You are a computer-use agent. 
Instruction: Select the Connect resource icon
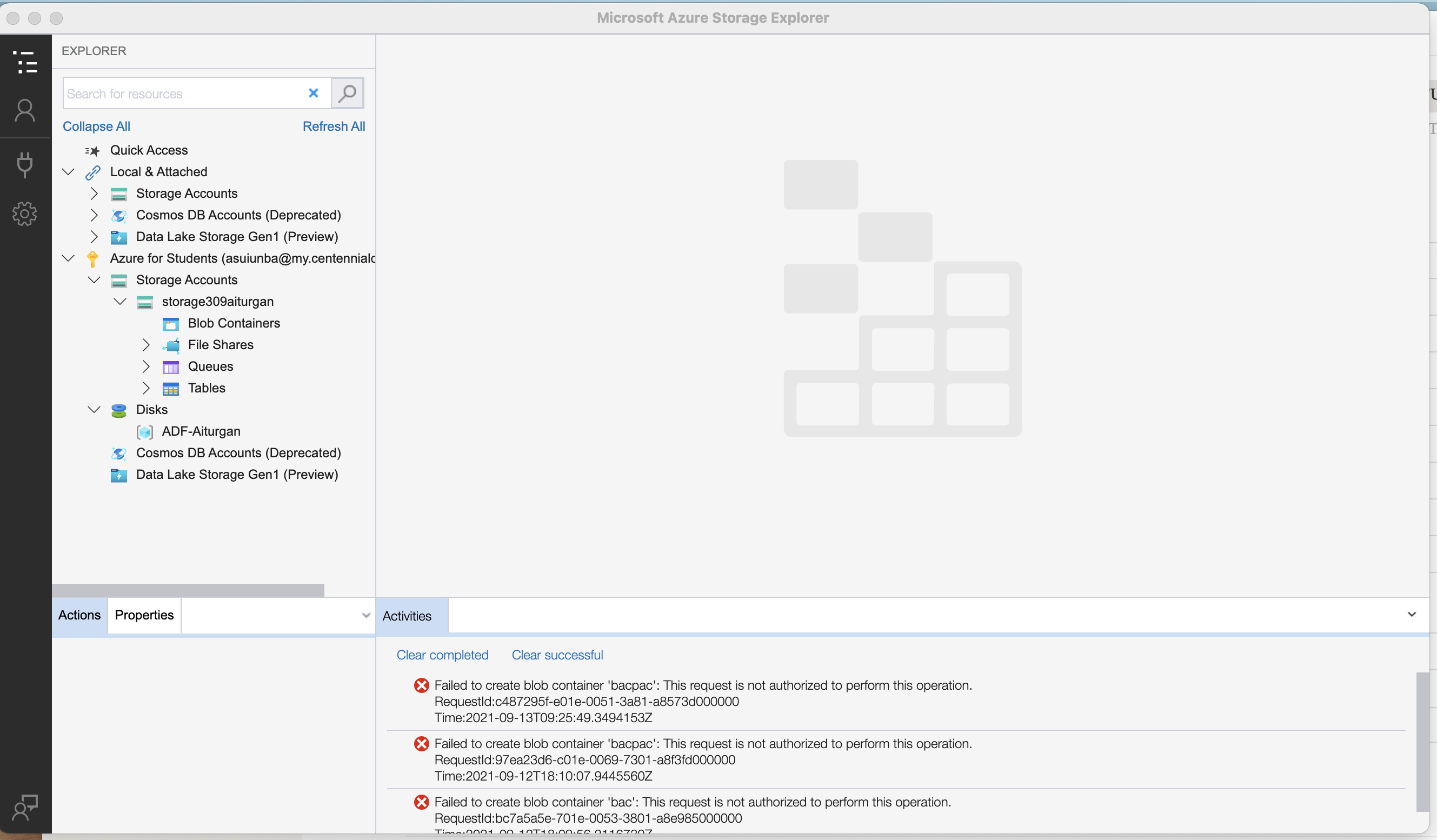coord(25,165)
